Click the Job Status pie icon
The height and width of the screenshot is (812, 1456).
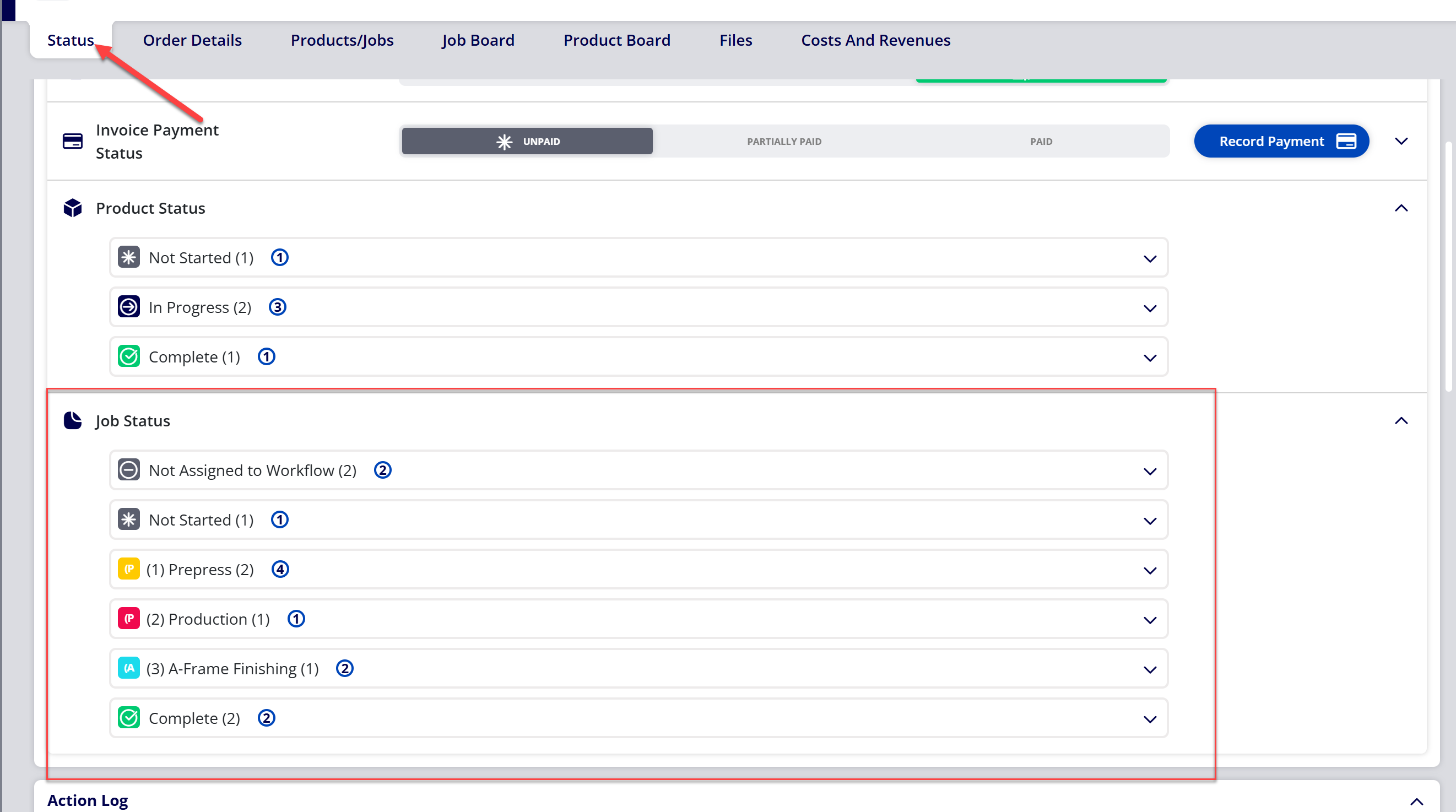pos(72,420)
